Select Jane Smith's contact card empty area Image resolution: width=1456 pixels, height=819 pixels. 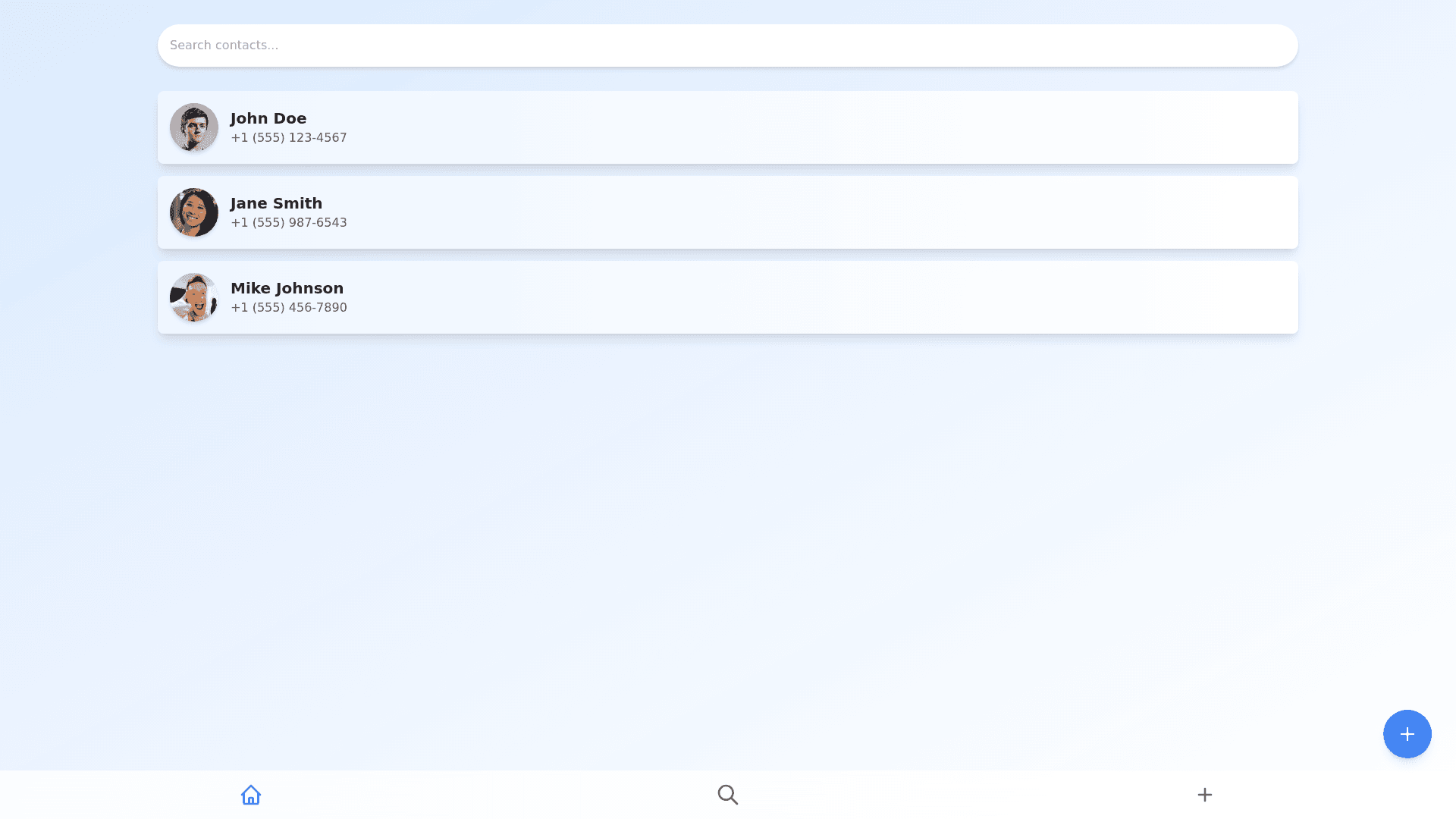834,212
